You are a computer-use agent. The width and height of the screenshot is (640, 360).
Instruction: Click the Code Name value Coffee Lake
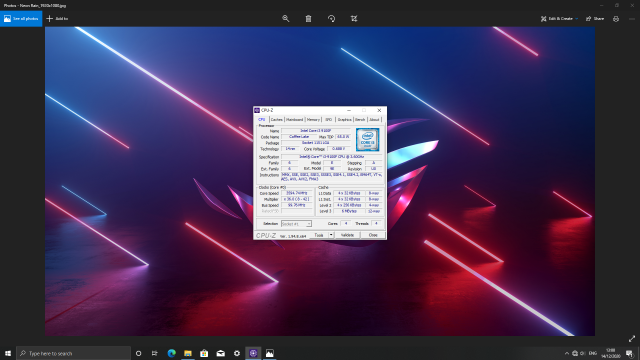(x=299, y=137)
